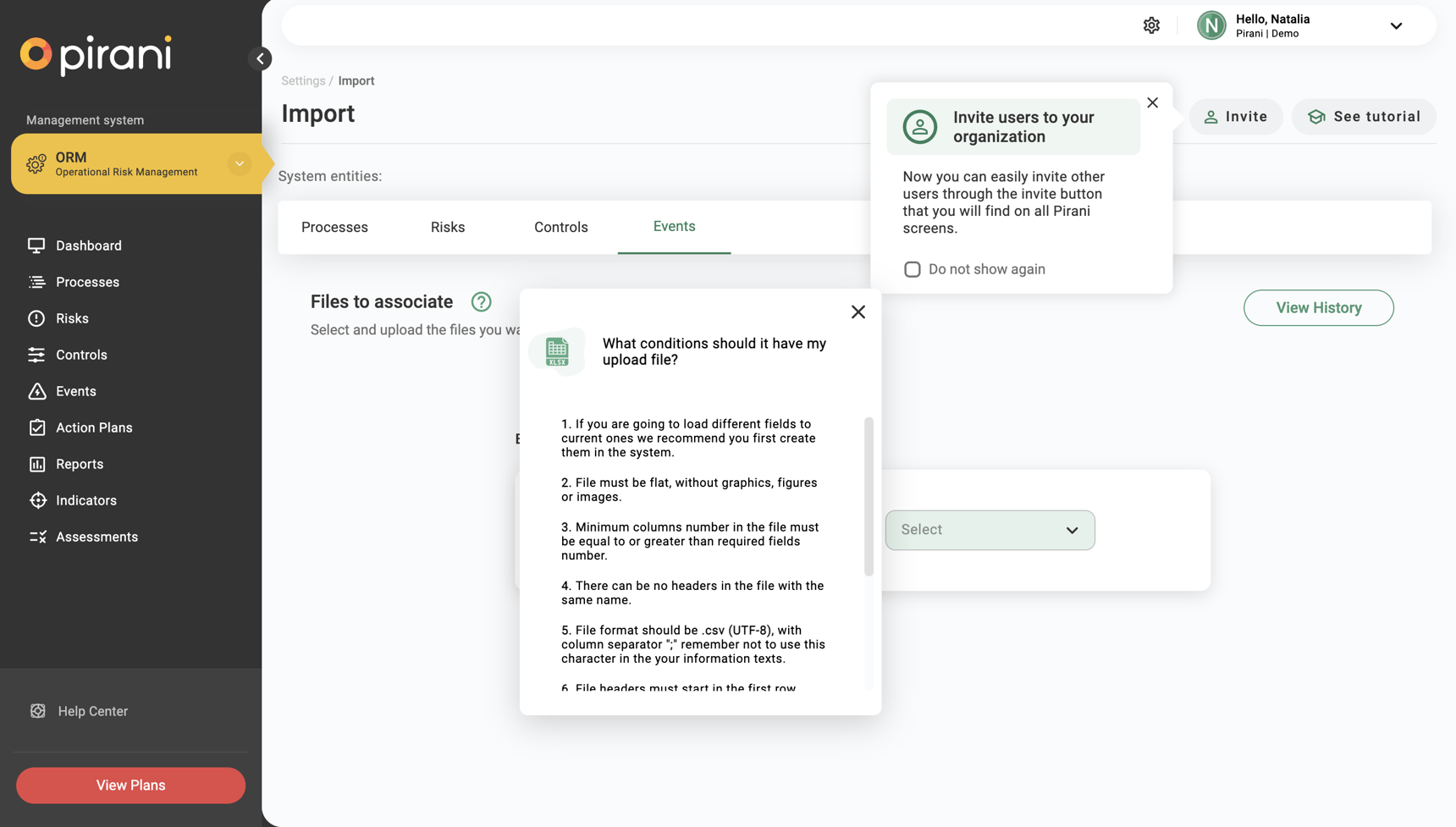Close the upload file conditions popup
This screenshot has width=1456, height=827.
[858, 312]
